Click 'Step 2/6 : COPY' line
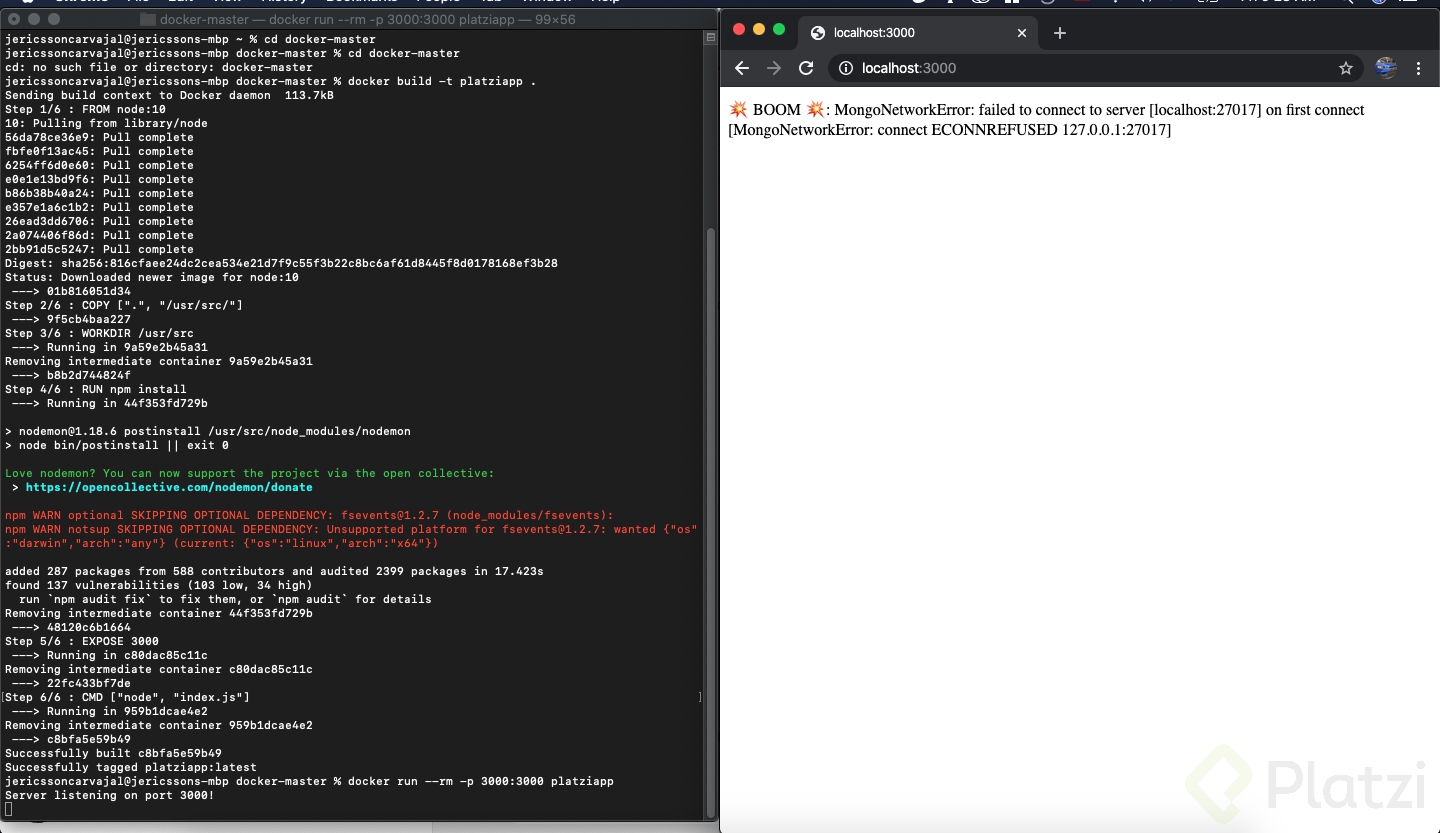 click(x=124, y=305)
